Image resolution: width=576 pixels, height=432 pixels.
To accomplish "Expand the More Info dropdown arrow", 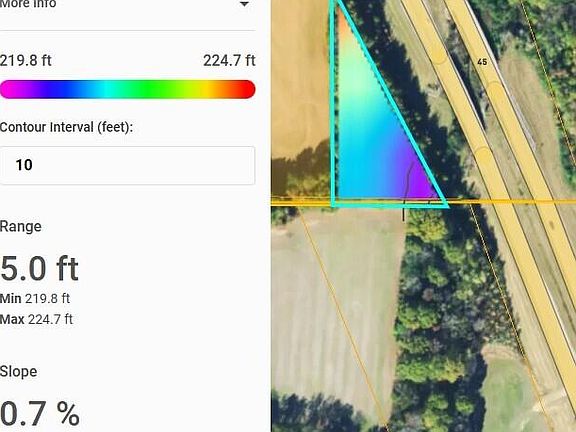I will point(244,4).
